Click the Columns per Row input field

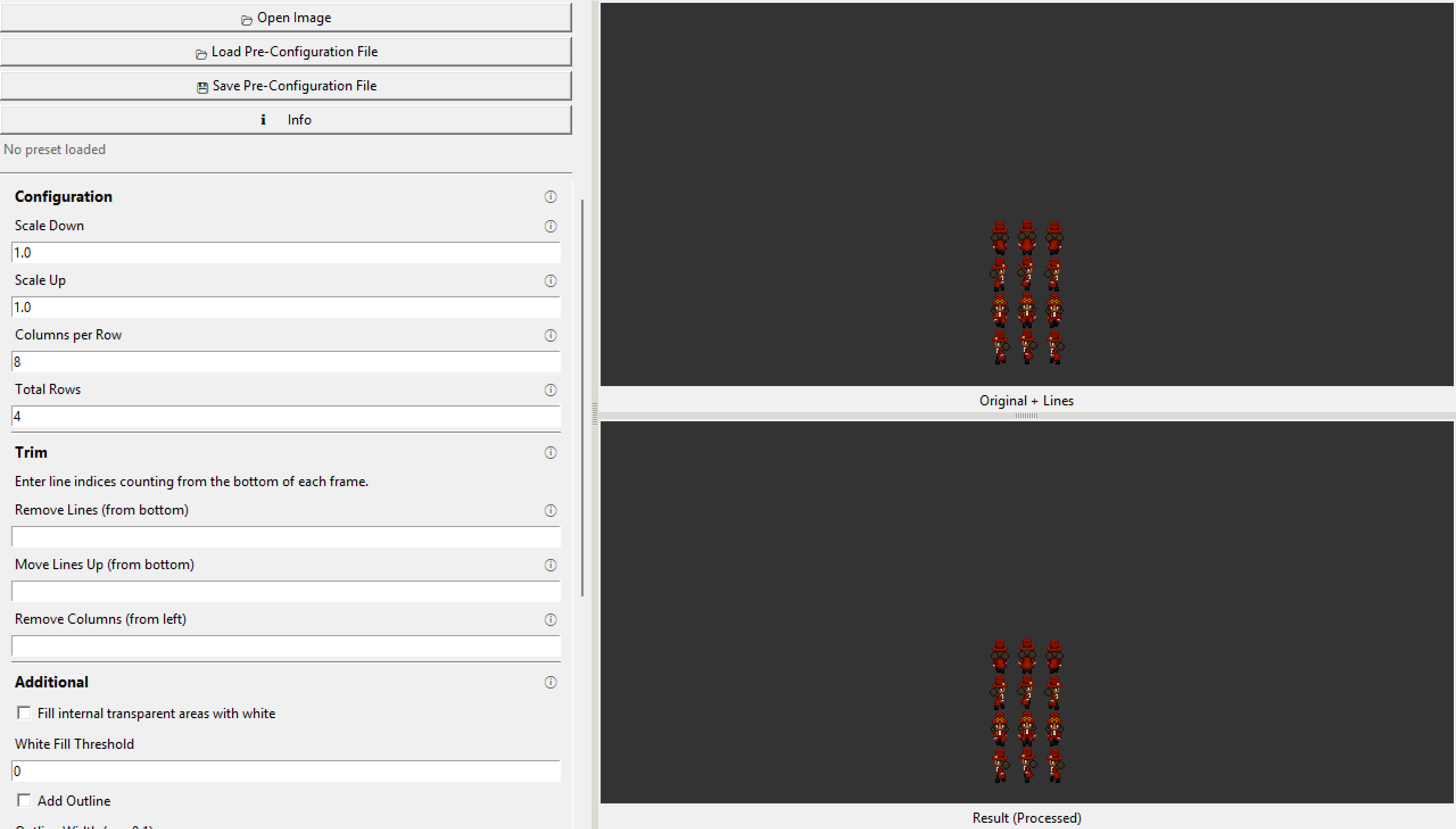coord(286,362)
